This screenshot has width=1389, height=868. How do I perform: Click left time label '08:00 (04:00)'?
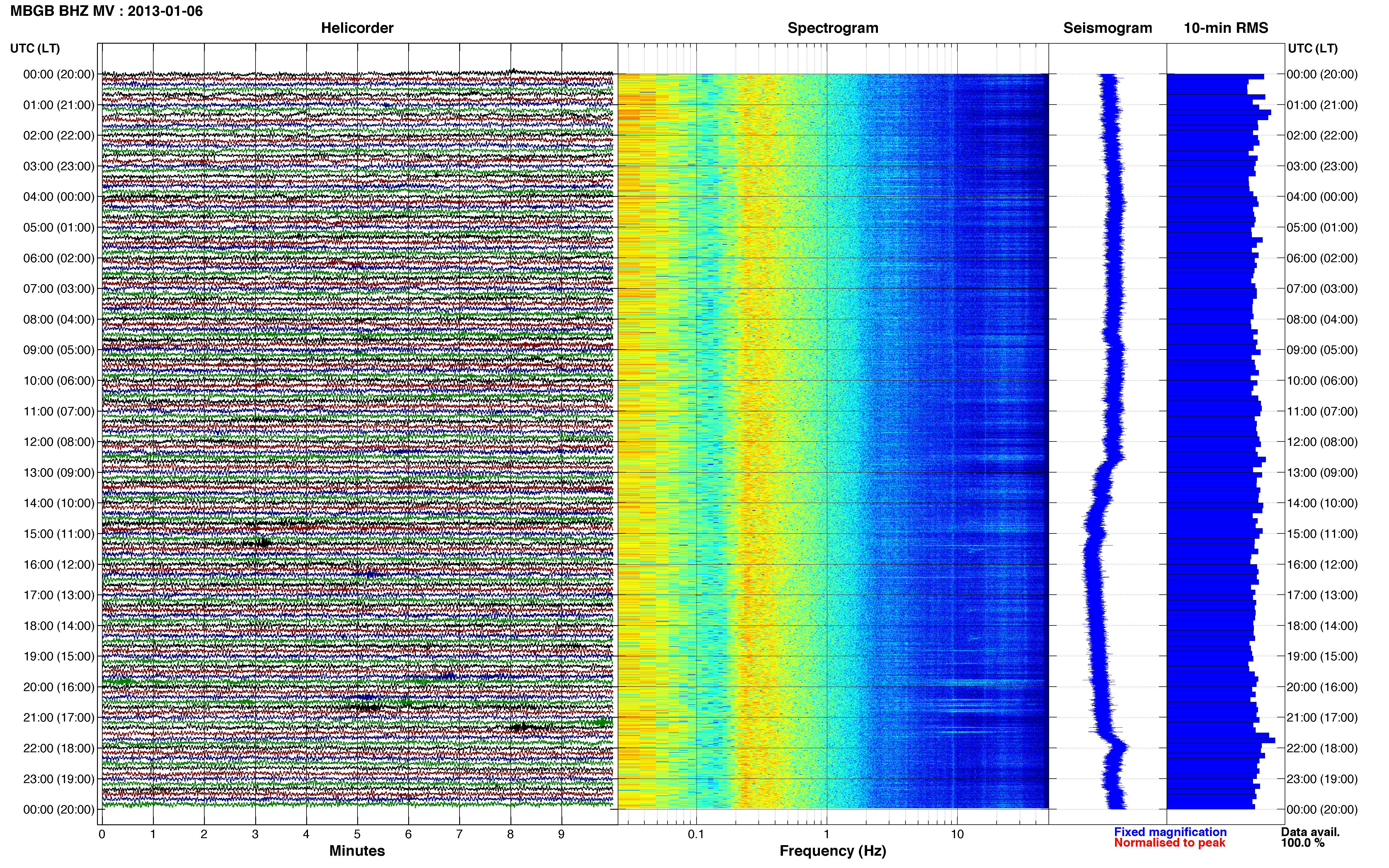coord(59,319)
